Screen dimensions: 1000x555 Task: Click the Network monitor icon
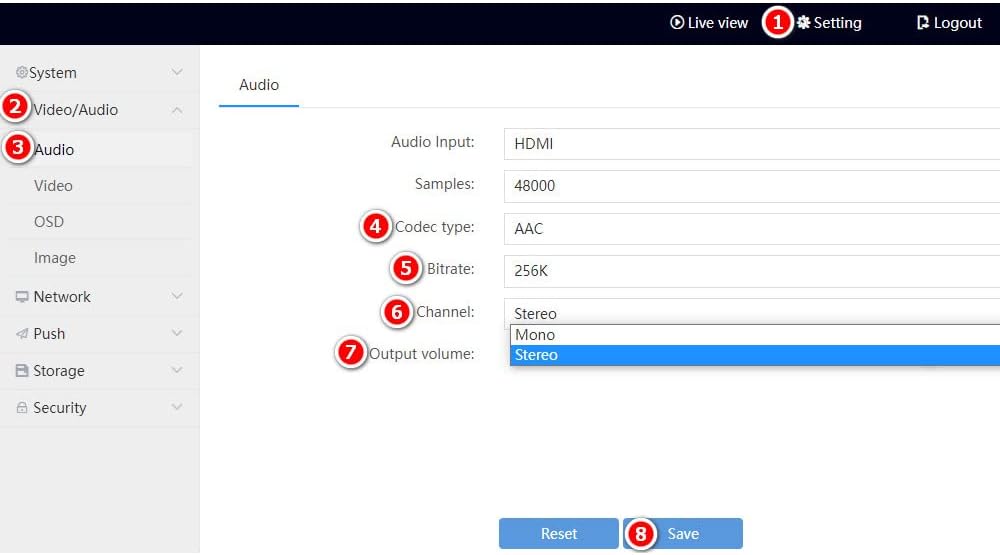click(x=22, y=297)
